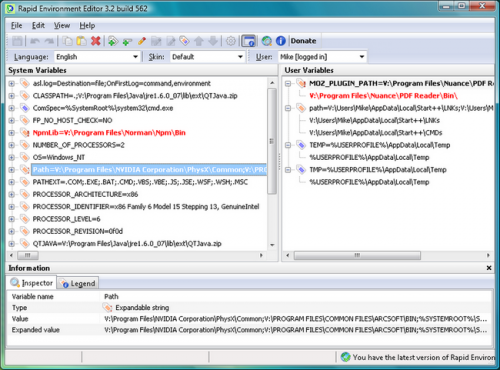Select NUMBER_OF_PROCESSORS=2 row

click(x=78, y=145)
